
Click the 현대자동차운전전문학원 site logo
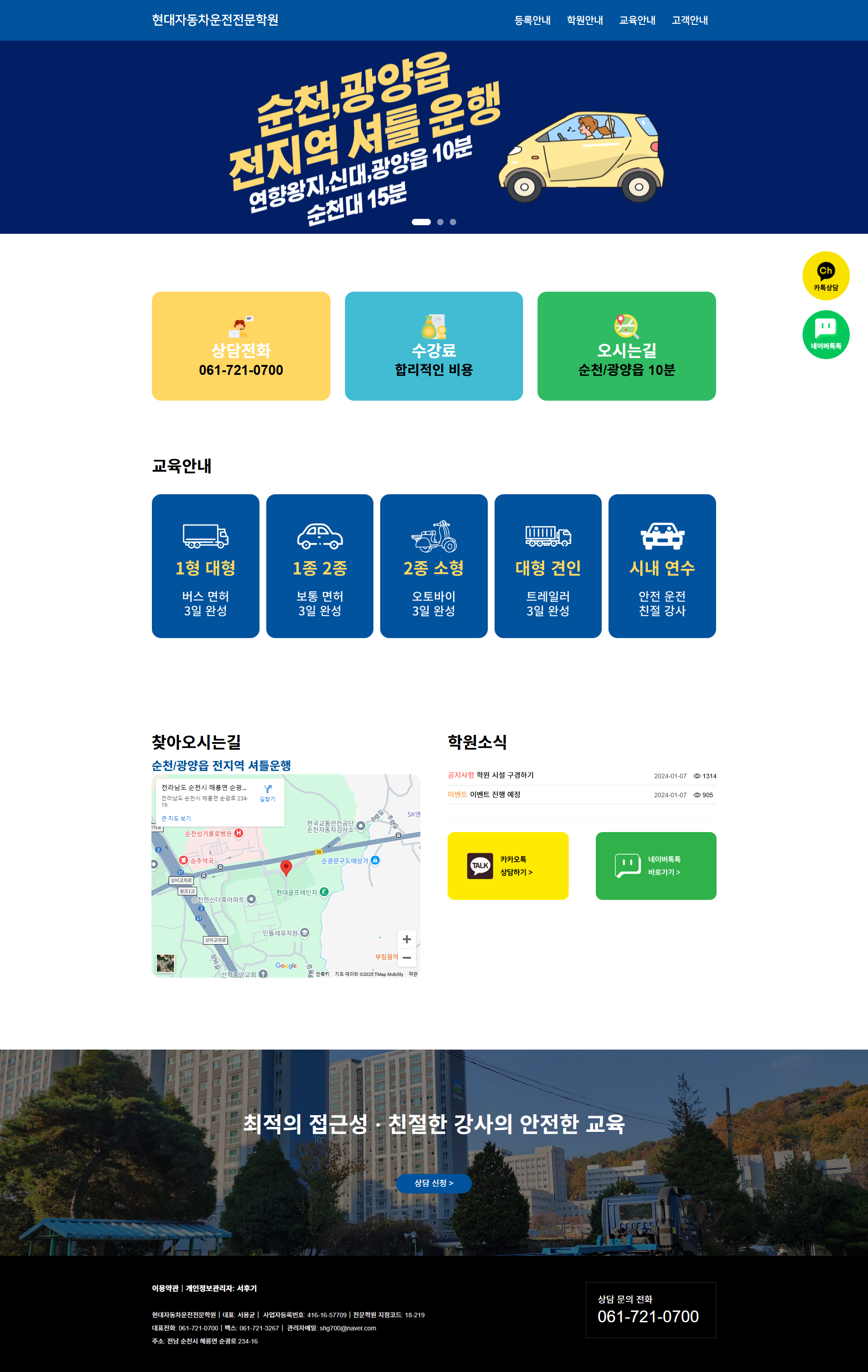(215, 20)
